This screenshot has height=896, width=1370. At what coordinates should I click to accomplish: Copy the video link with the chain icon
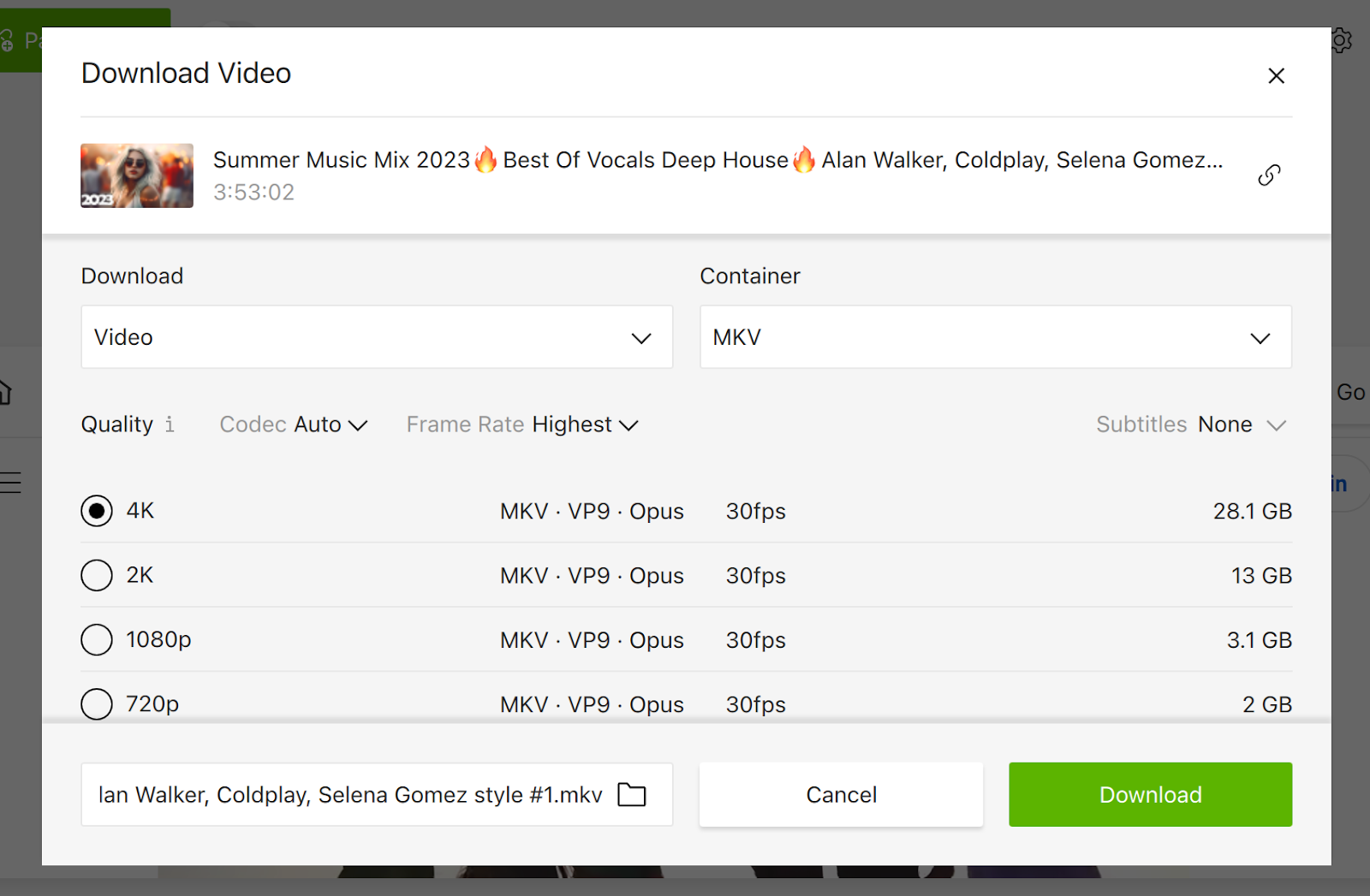click(x=1269, y=175)
